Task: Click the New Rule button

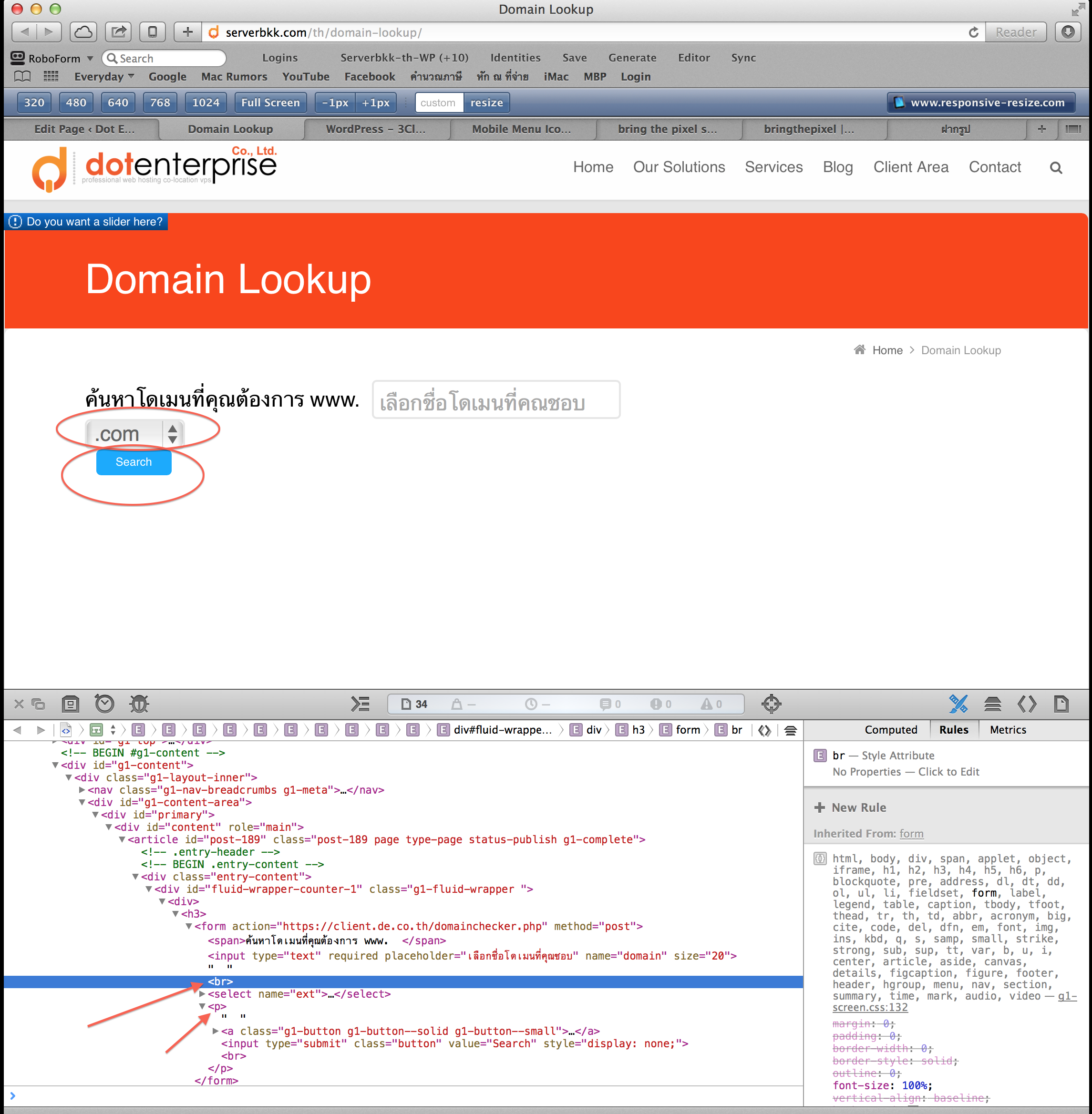Action: click(x=850, y=807)
